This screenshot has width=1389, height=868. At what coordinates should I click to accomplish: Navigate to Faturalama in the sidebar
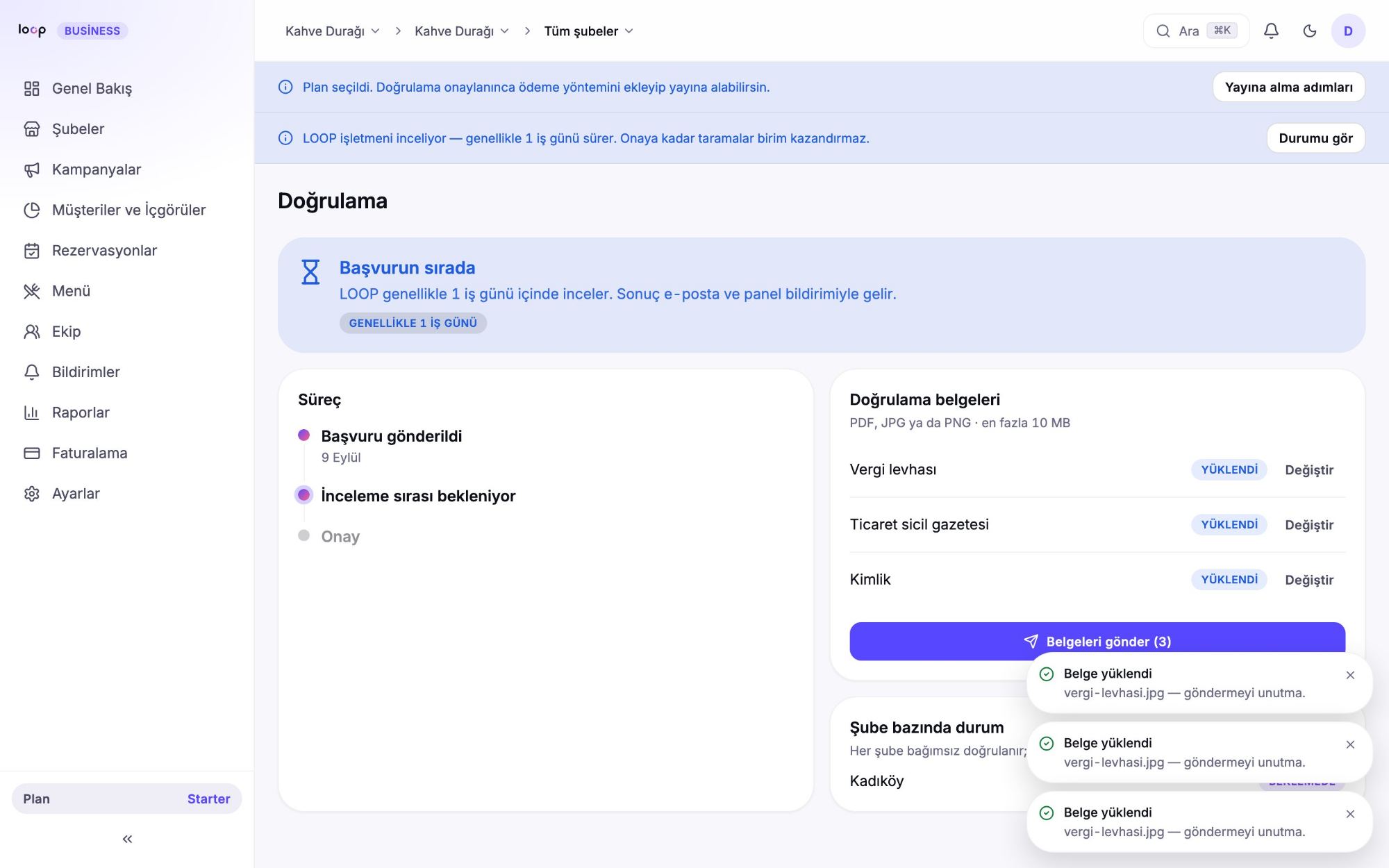click(x=127, y=453)
